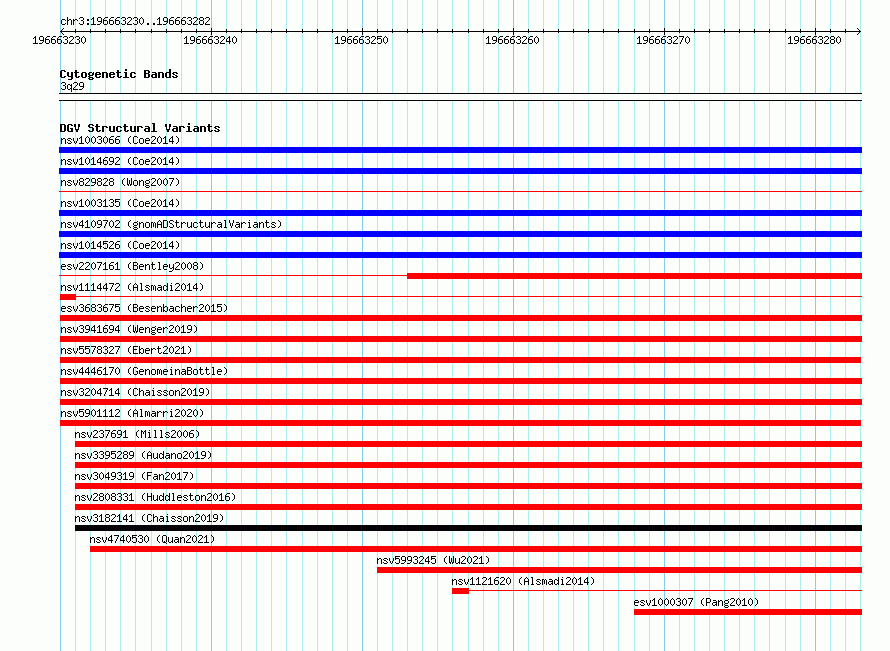The height and width of the screenshot is (651, 890).
Task: Click the nsv1014526 (Coe2014) label
Action: pos(120,245)
